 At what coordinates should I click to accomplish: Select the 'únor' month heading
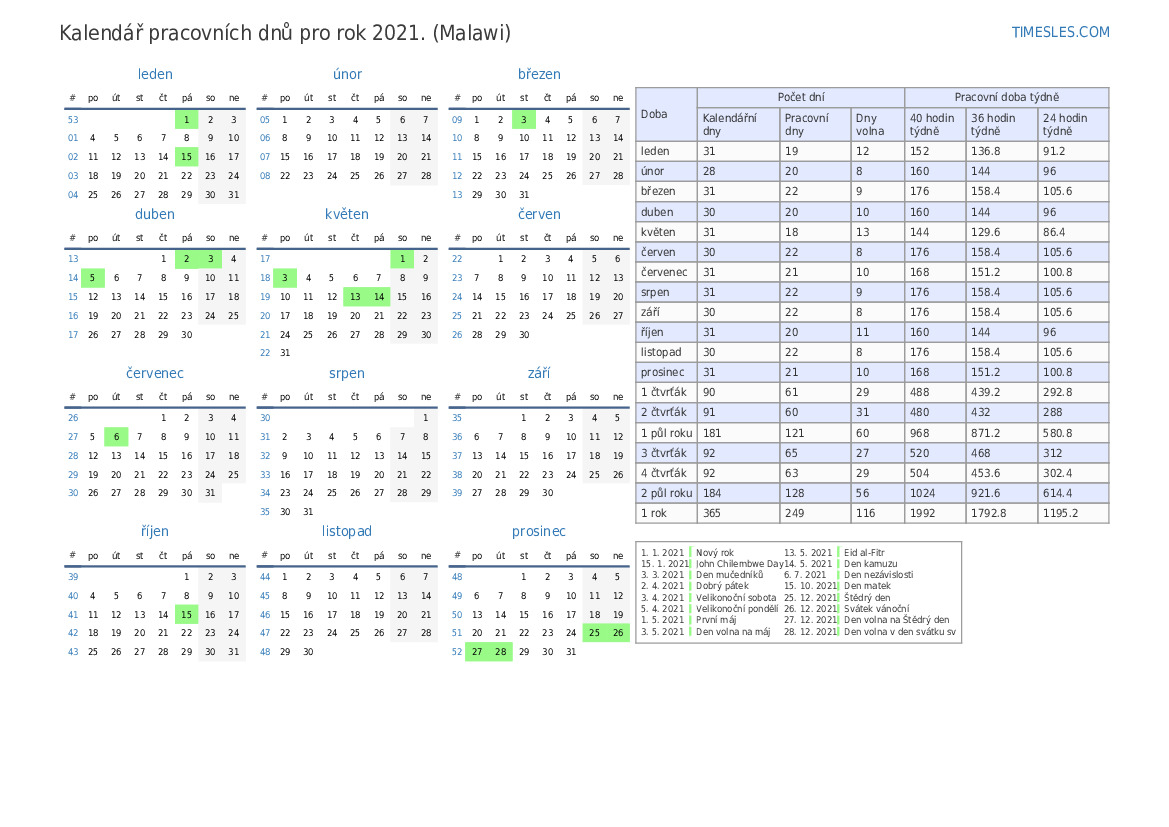coord(347,74)
